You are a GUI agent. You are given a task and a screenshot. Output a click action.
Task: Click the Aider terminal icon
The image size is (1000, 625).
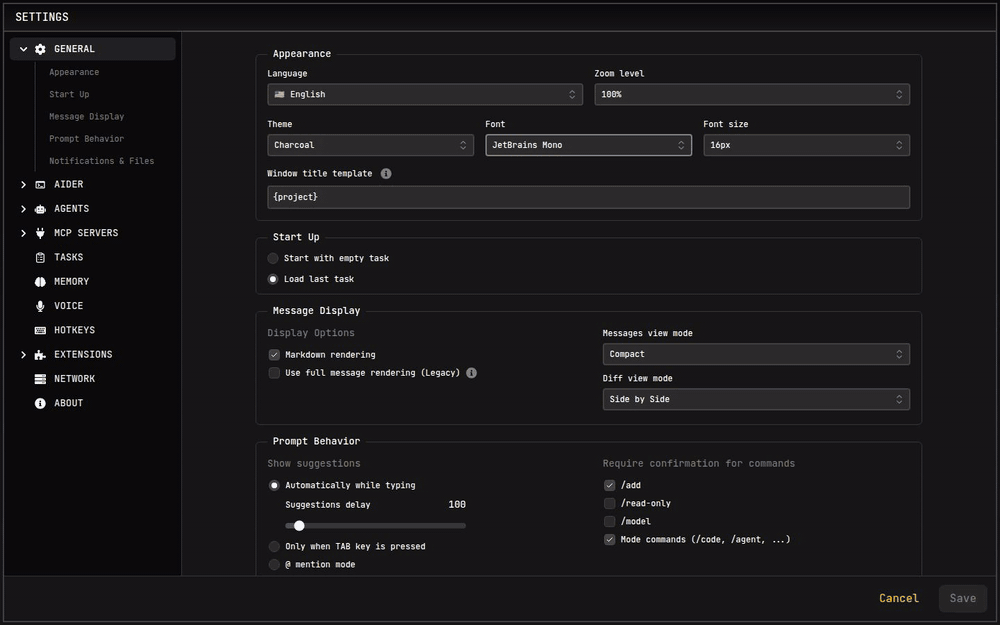(40, 184)
